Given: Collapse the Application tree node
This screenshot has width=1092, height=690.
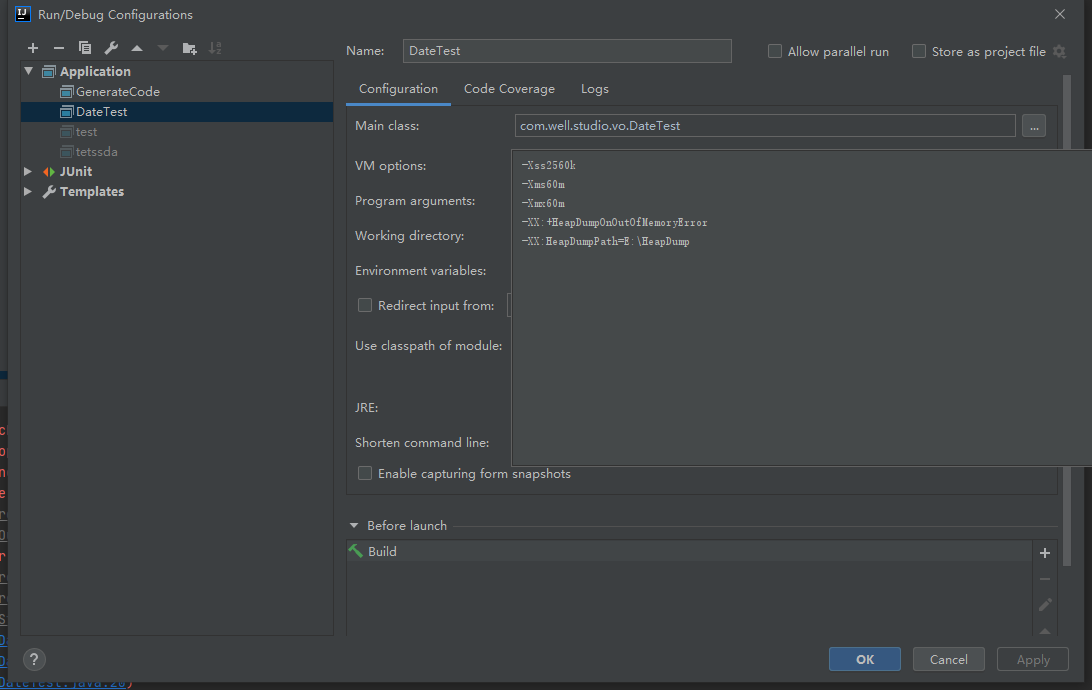Looking at the screenshot, I should (29, 71).
